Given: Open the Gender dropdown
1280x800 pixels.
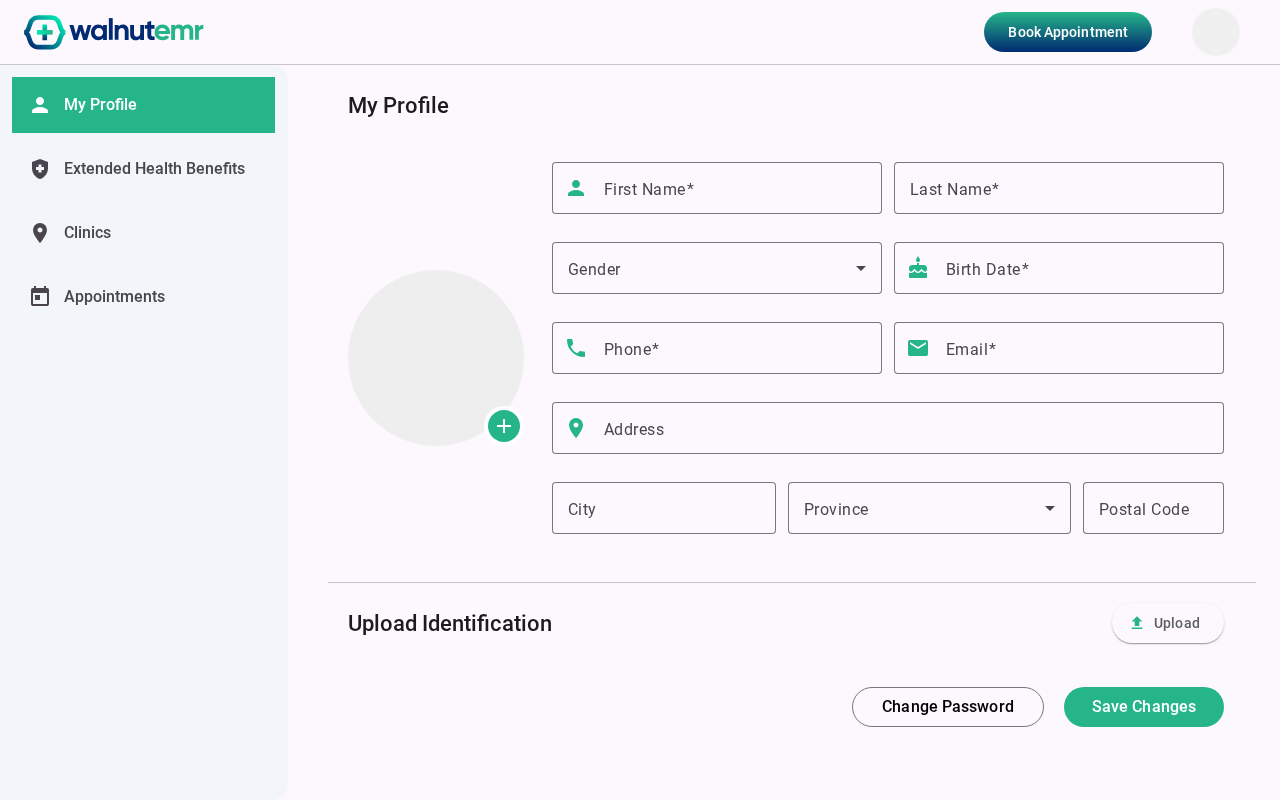Looking at the screenshot, I should pyautogui.click(x=717, y=268).
